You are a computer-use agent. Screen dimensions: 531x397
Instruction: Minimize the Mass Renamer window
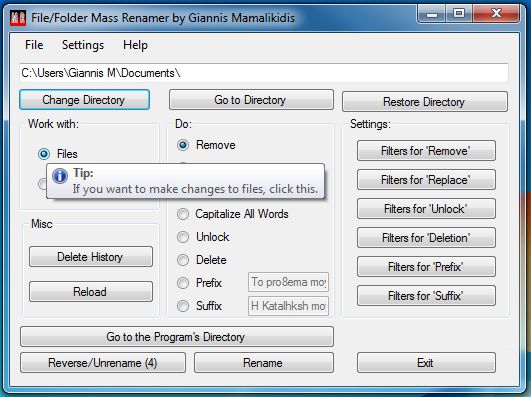point(432,14)
